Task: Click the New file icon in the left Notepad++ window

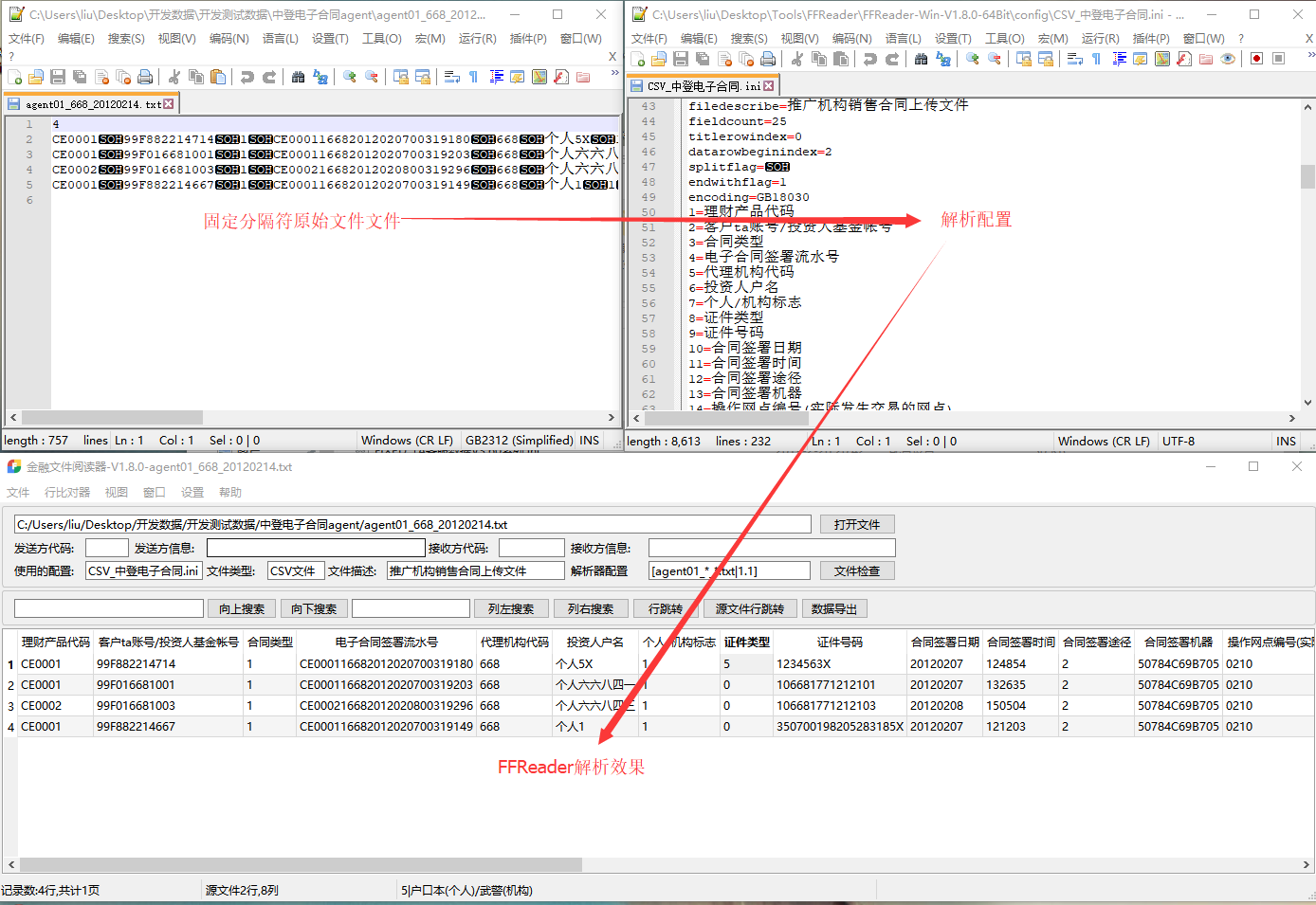Action: [15, 77]
